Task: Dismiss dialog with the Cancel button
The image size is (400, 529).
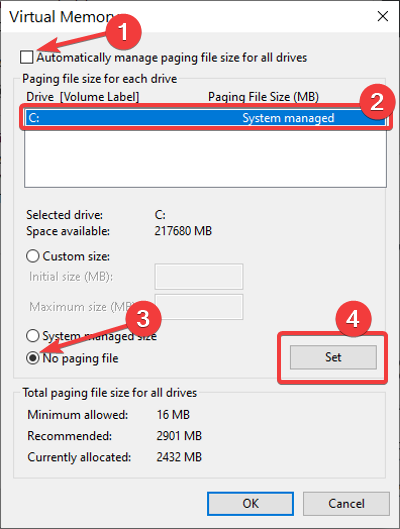Action: click(x=346, y=504)
